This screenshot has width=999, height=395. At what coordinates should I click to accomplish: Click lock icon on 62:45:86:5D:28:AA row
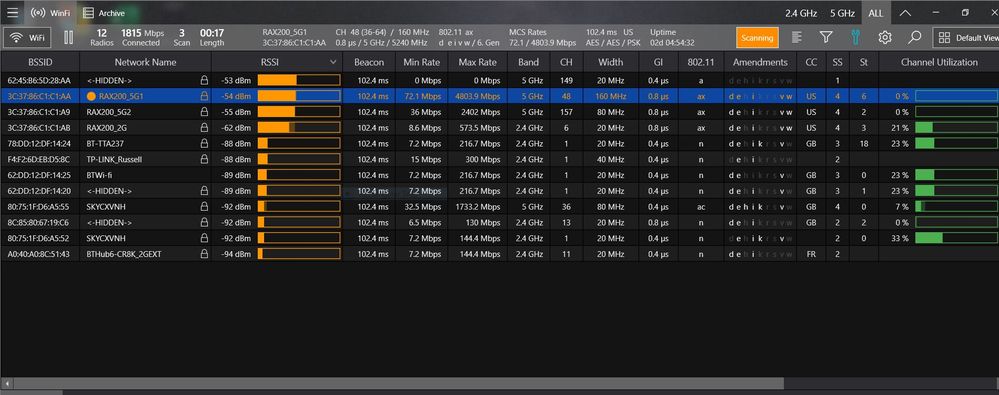[204, 80]
